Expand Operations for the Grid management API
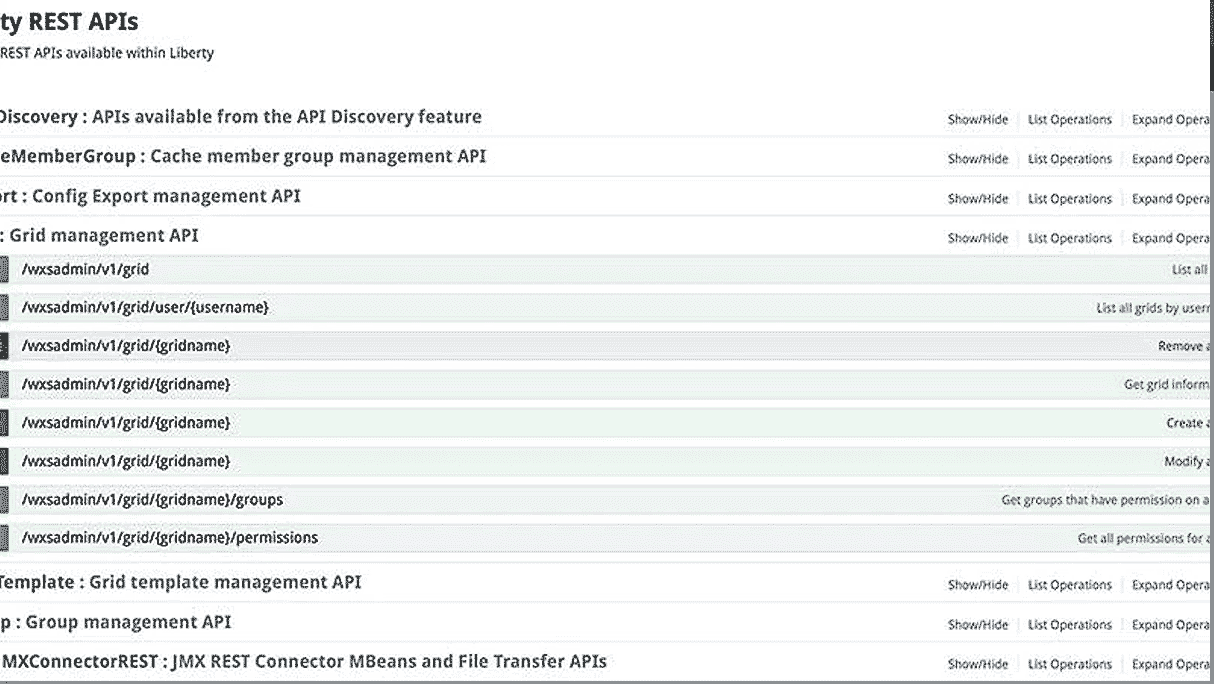Viewport: 1214px width, 684px height. click(1172, 238)
